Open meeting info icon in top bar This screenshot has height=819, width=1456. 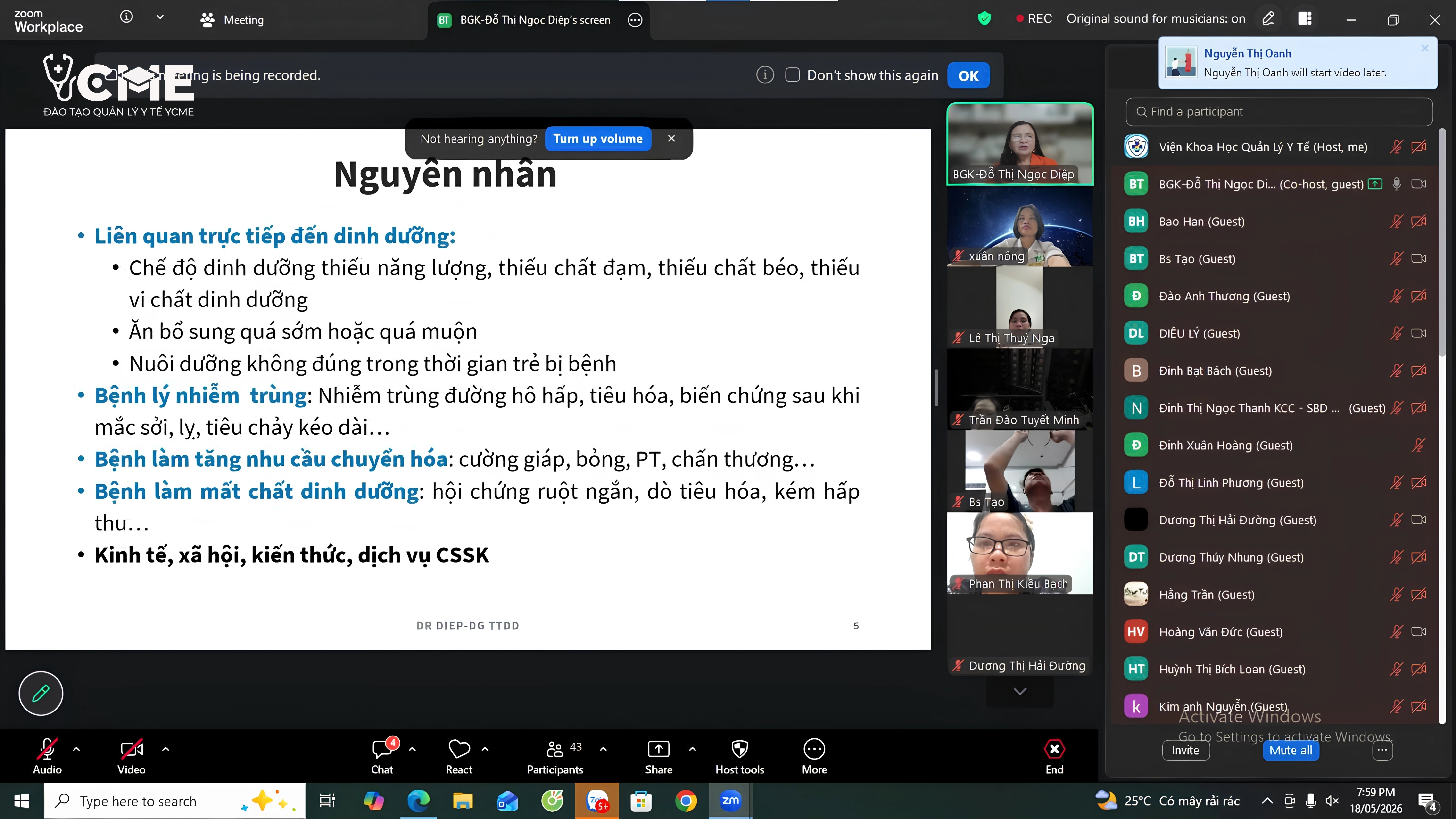pyautogui.click(x=127, y=17)
